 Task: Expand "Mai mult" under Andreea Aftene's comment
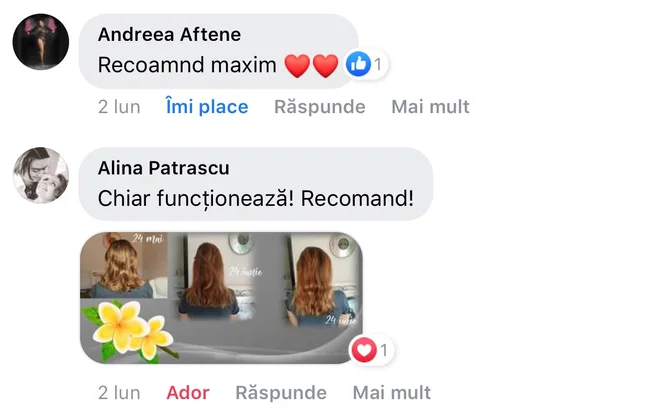(430, 107)
